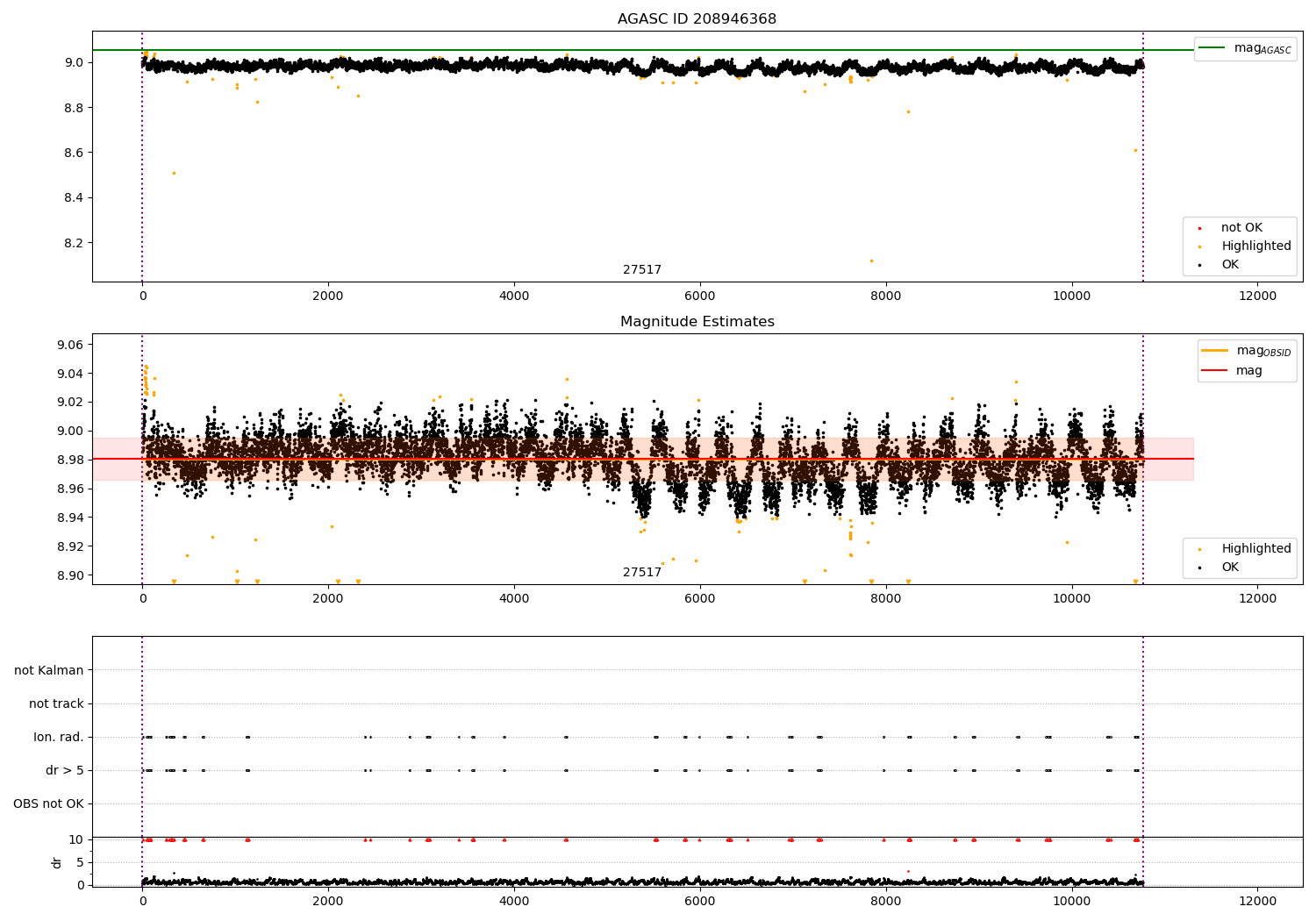Click the 8.90 y-axis tick label

coord(70,575)
